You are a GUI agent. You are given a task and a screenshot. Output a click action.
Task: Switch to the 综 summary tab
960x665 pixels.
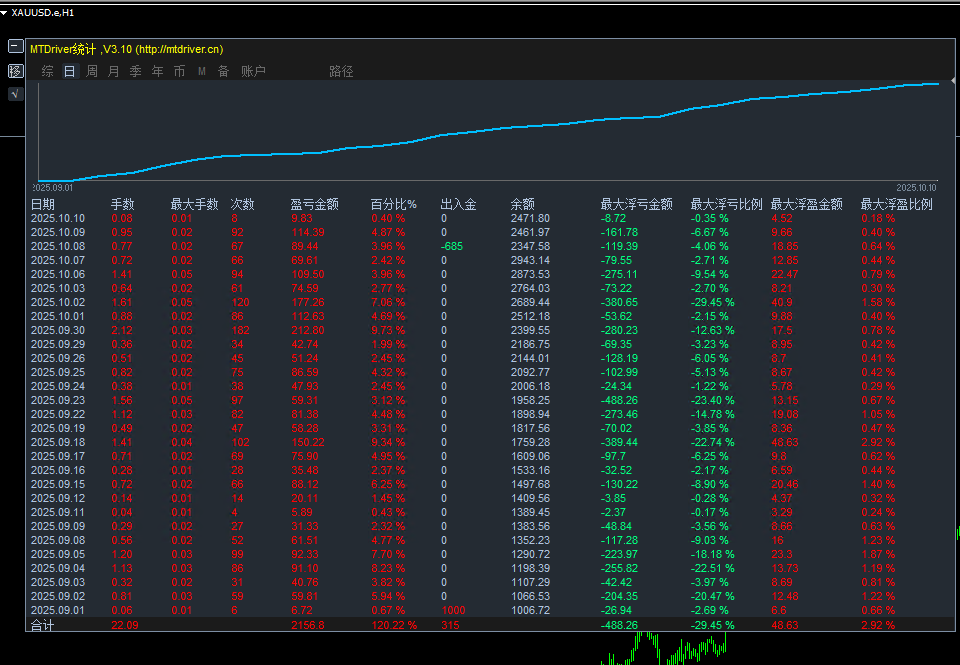[47, 71]
